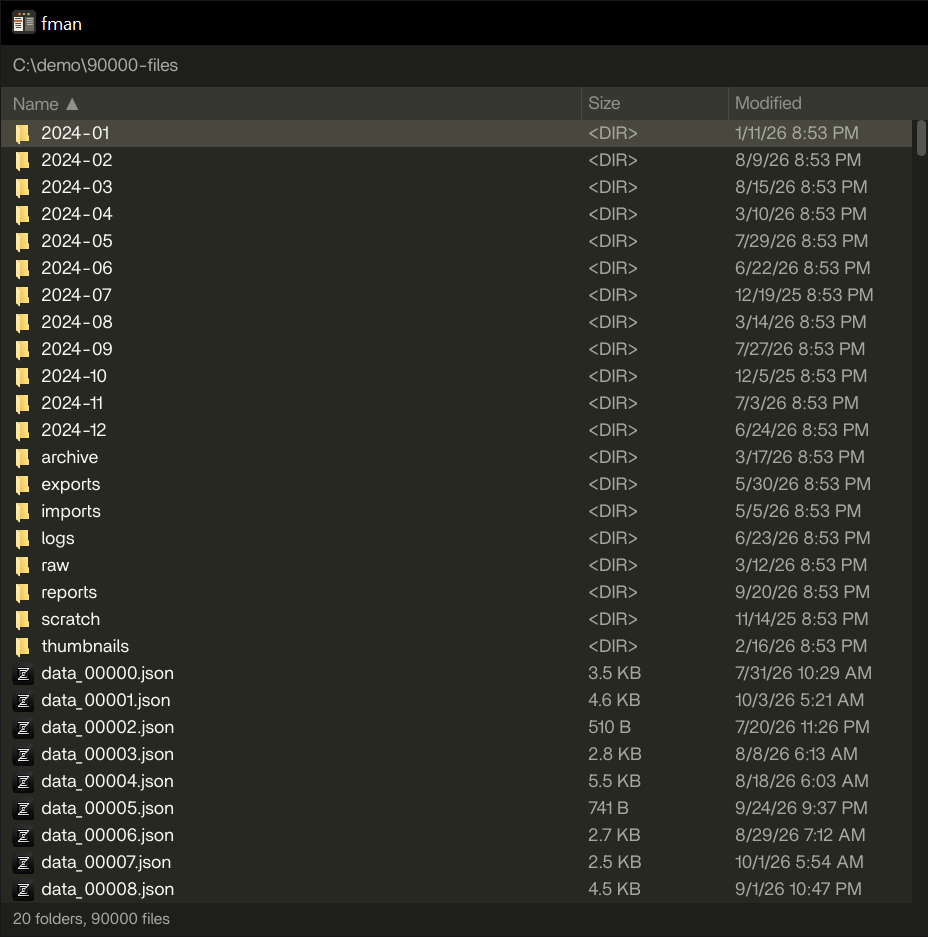Click modified date 2/16/26 8:53 PM
The height and width of the screenshot is (937, 928).
(x=801, y=647)
